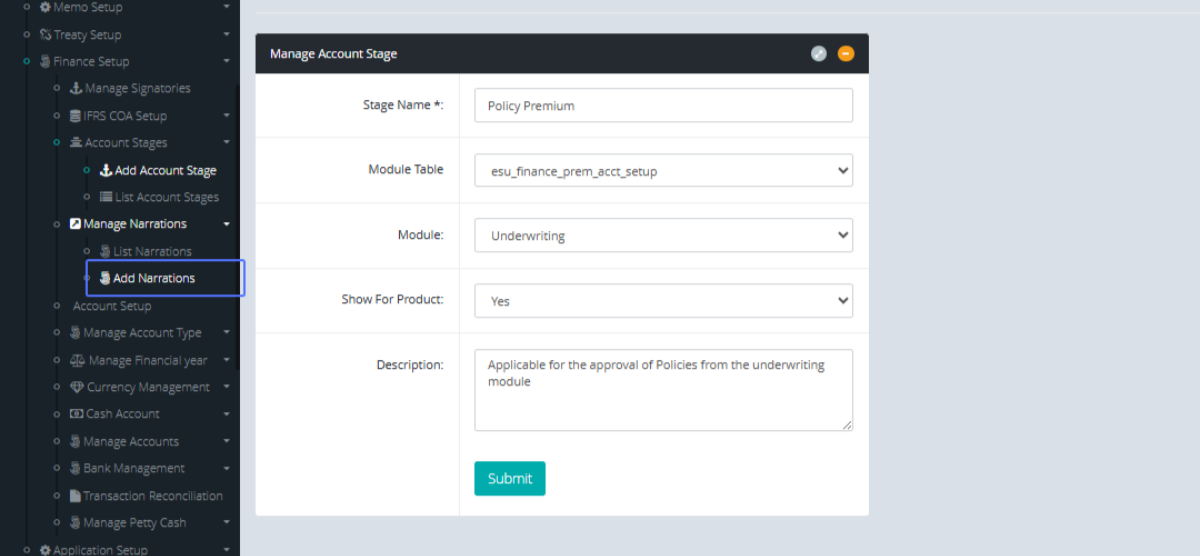
Task: Click into the Stage Name text field
Action: (663, 105)
